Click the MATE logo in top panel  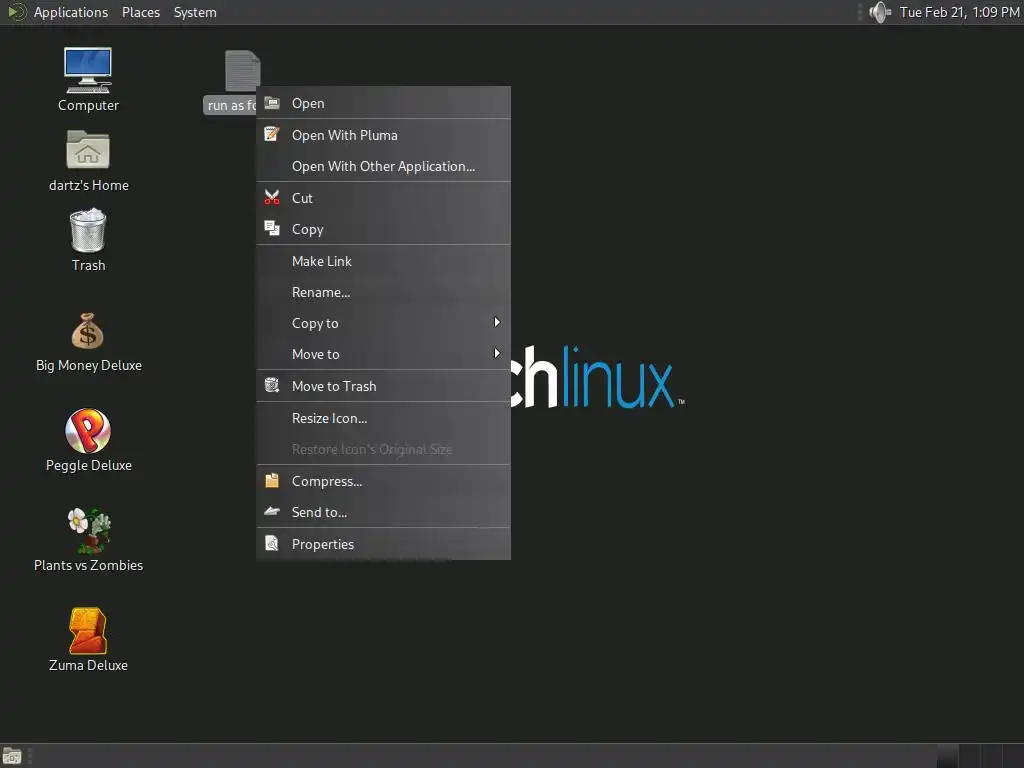16,12
